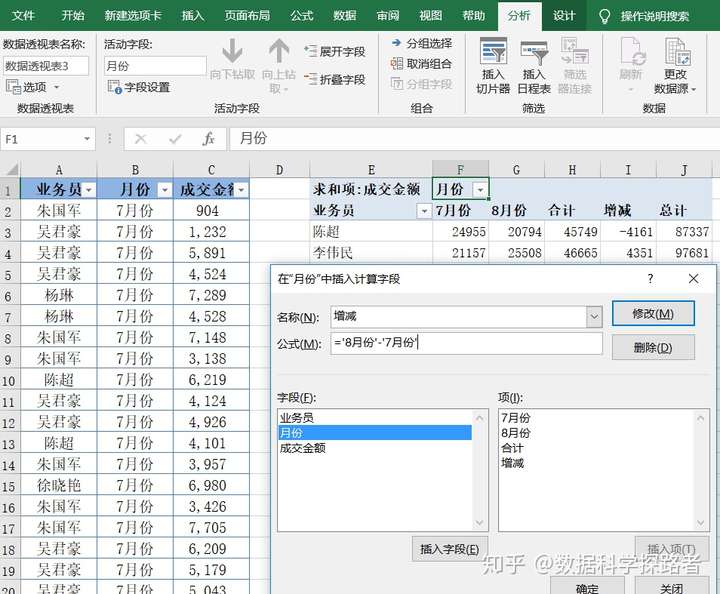Click the 项 list scrollbar up arrow
This screenshot has width=720, height=594.
(701, 418)
